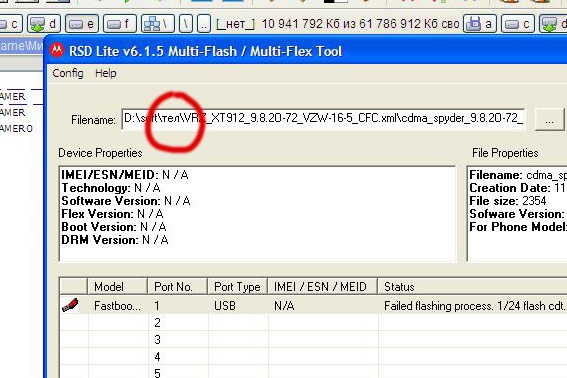The height and width of the screenshot is (378, 567).
Task: Select the USB port type cell
Action: point(225,306)
